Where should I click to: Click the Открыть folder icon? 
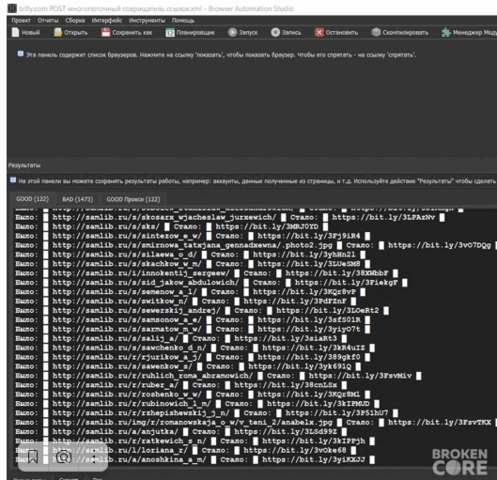pos(58,32)
